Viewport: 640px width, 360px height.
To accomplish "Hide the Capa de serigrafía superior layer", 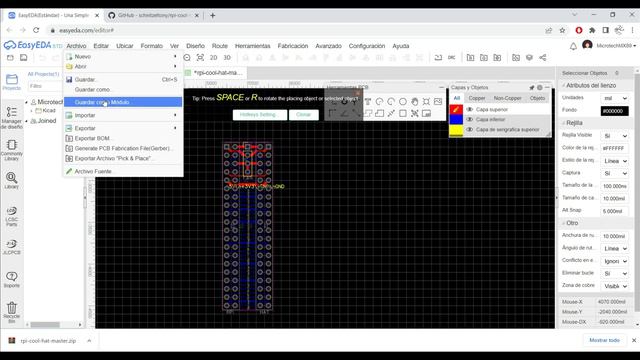I will pyautogui.click(x=469, y=129).
